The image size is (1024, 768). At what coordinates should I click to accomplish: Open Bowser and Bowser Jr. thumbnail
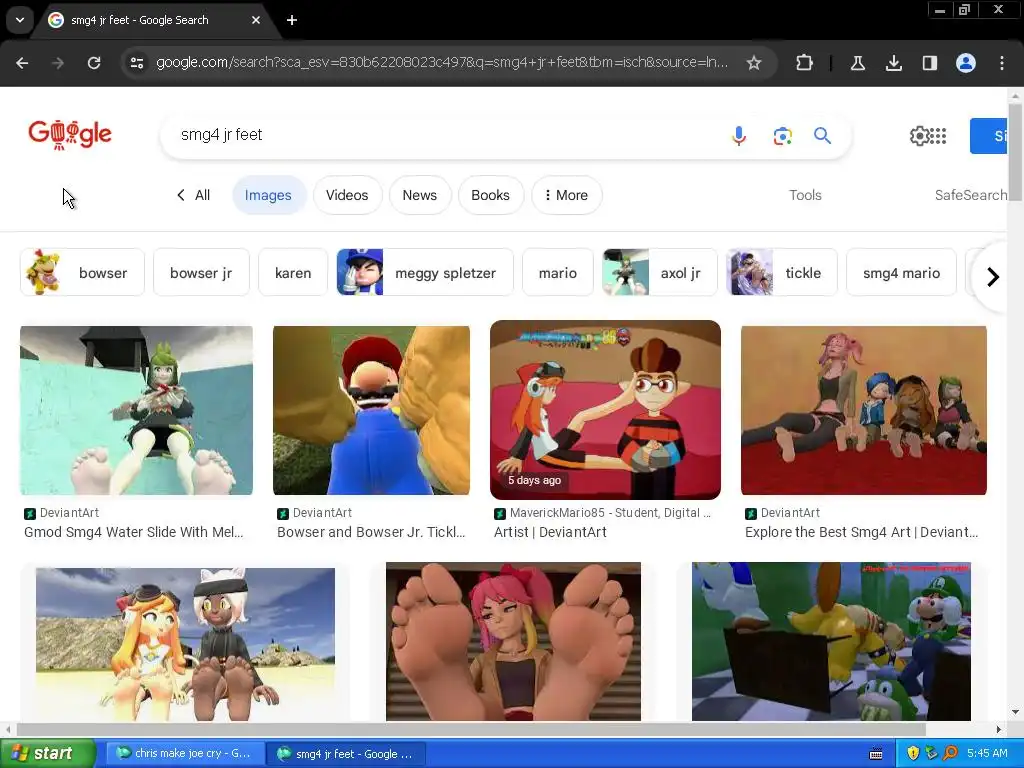pyautogui.click(x=371, y=410)
